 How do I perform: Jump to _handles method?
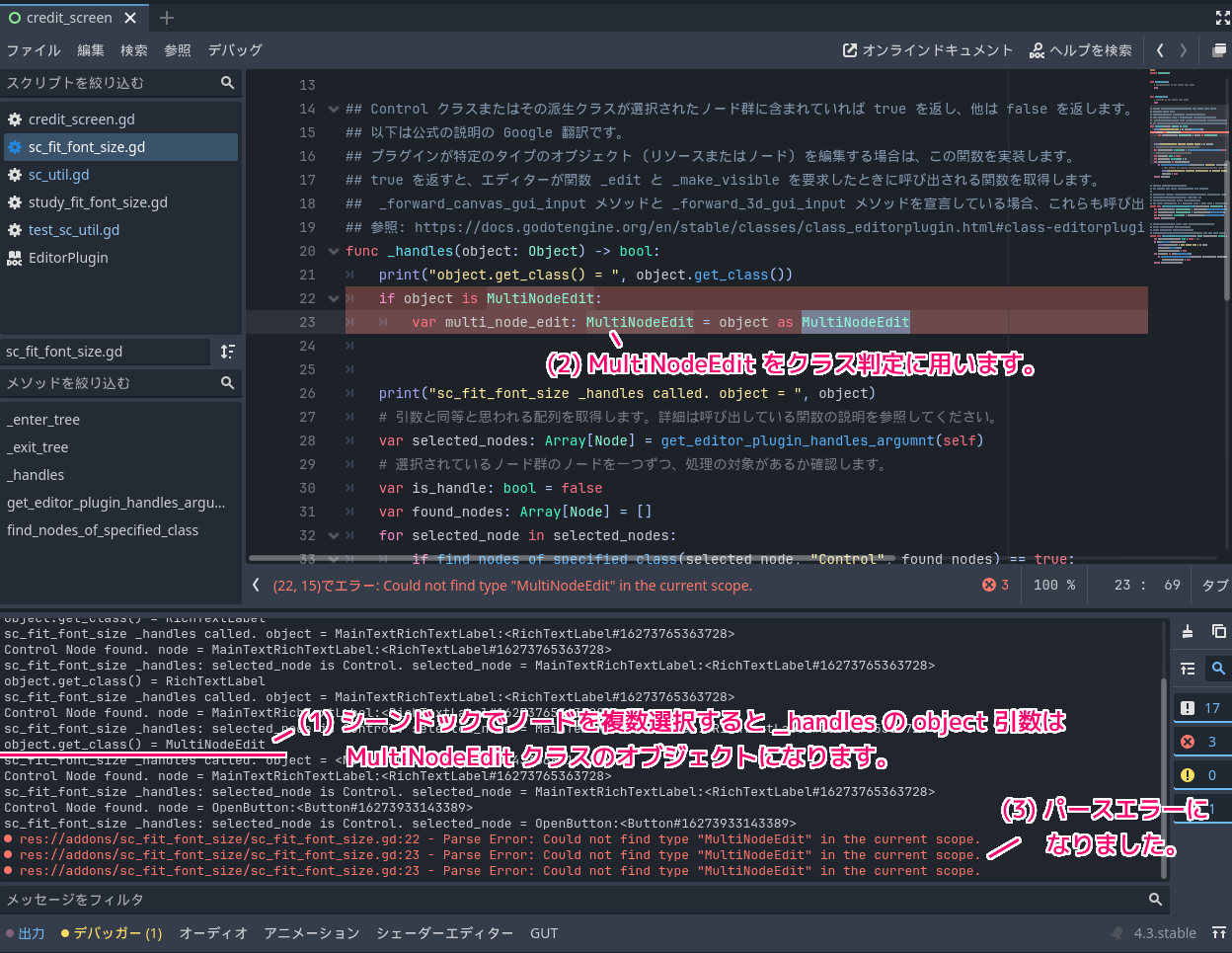(x=120, y=475)
